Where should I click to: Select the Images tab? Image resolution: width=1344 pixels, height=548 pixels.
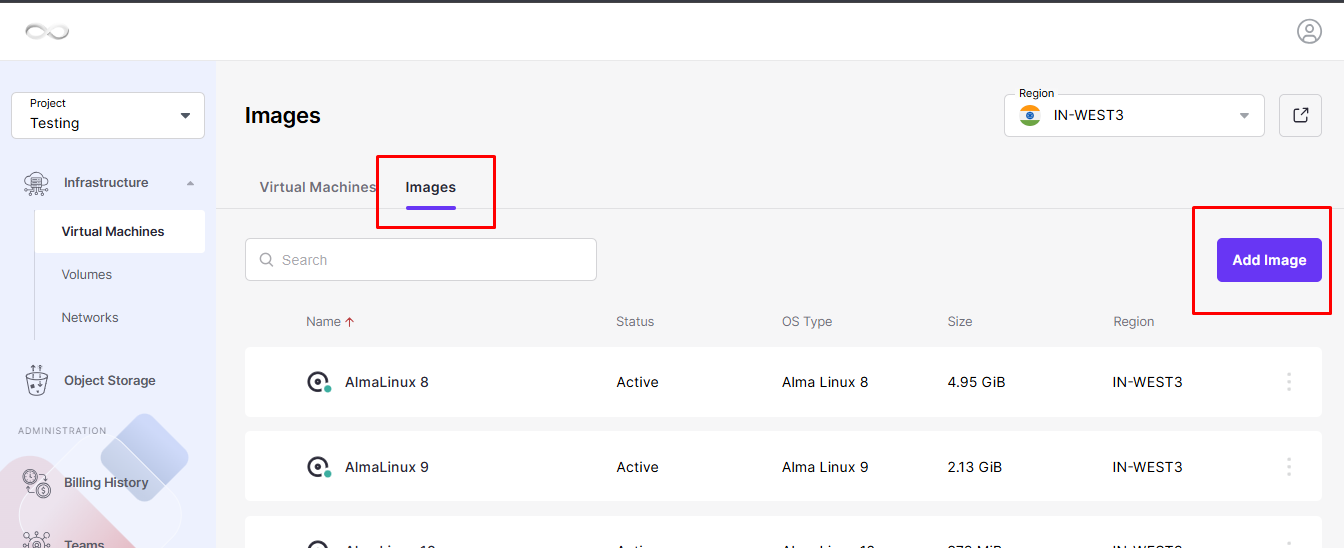click(431, 187)
